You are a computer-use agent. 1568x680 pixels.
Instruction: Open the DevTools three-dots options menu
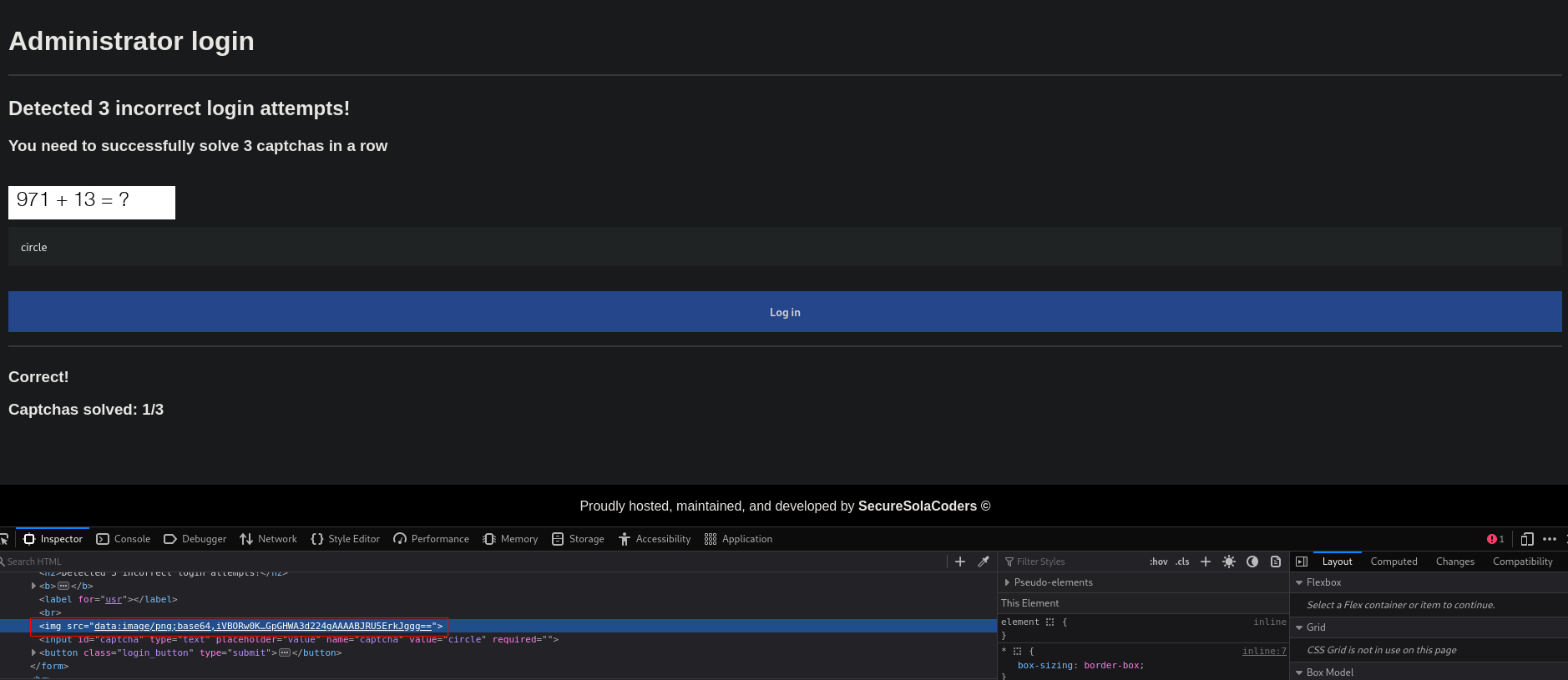1550,539
